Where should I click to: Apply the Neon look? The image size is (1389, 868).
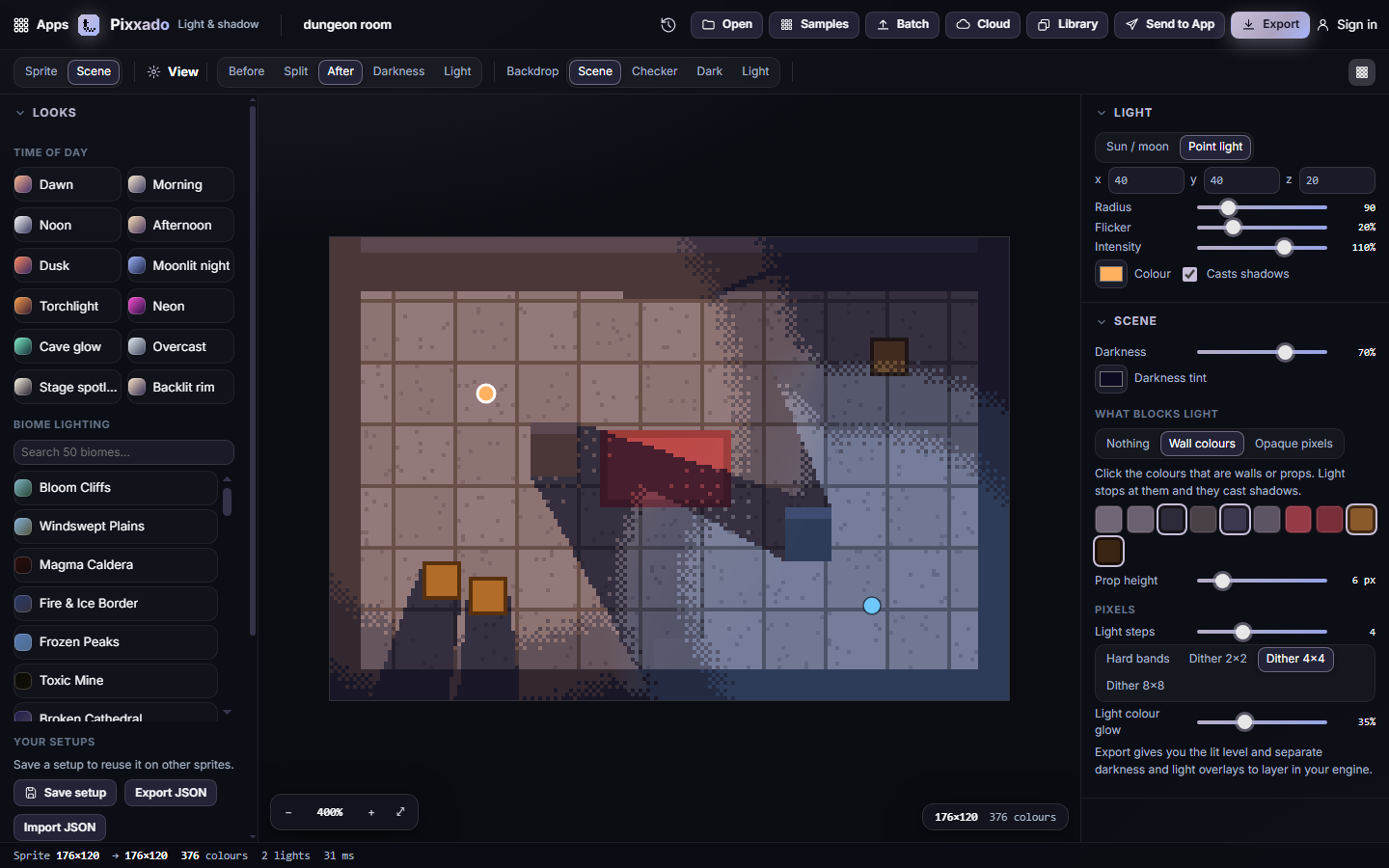pyautogui.click(x=180, y=306)
